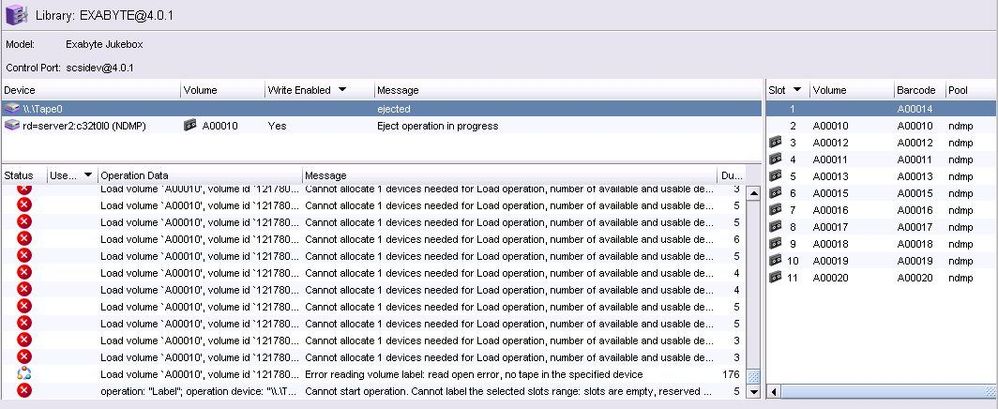This screenshot has width=998, height=409.
Task: Click duration value 176
Action: (731, 375)
